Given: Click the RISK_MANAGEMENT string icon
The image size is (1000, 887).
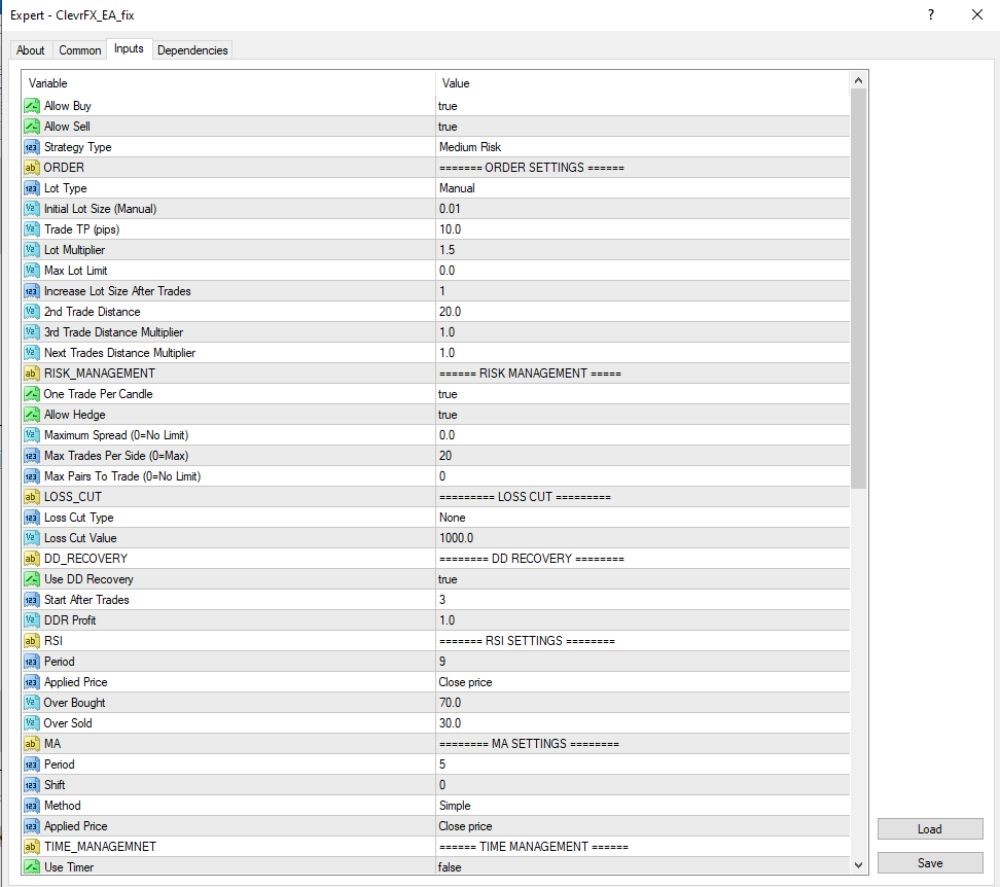Looking at the screenshot, I should [x=31, y=374].
